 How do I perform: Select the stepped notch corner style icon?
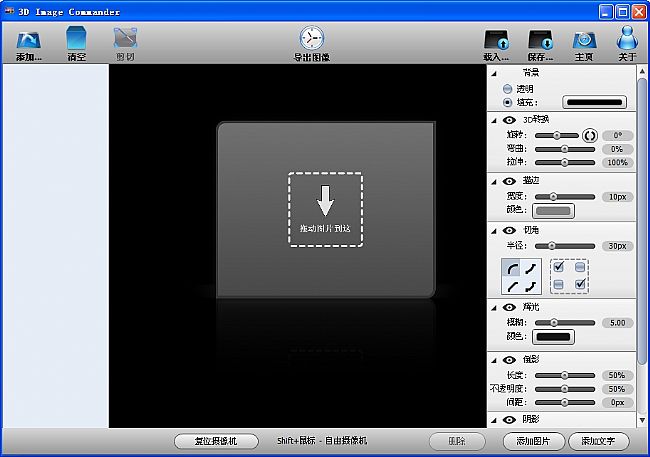click(x=531, y=286)
